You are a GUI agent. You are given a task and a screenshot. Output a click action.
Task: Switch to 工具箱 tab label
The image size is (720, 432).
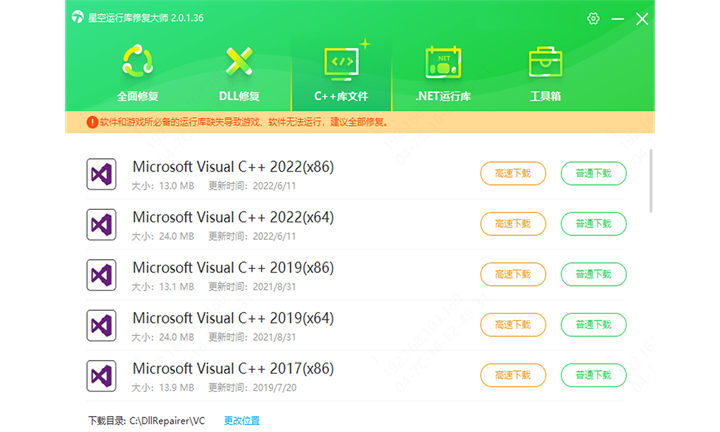click(545, 96)
